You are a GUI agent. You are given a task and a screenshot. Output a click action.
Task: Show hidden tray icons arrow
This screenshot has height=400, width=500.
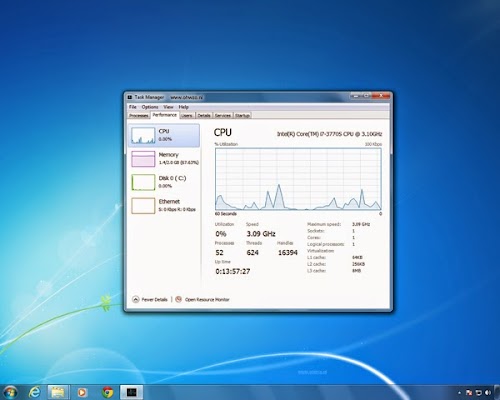click(x=459, y=393)
